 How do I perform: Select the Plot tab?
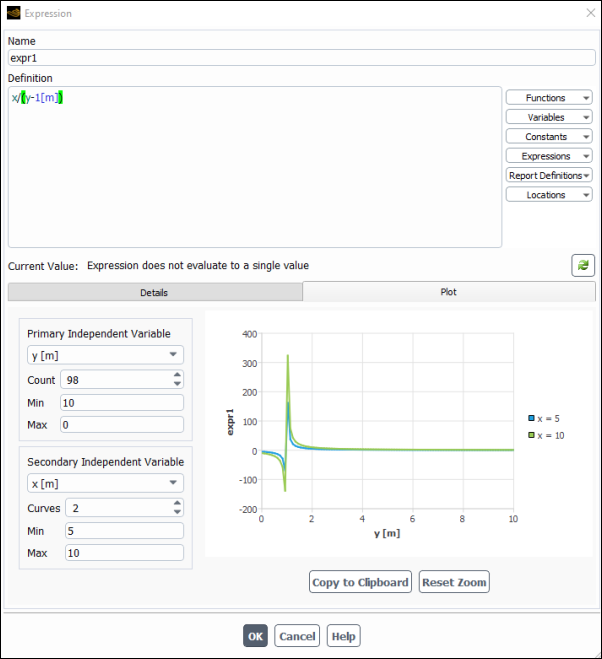point(449,292)
